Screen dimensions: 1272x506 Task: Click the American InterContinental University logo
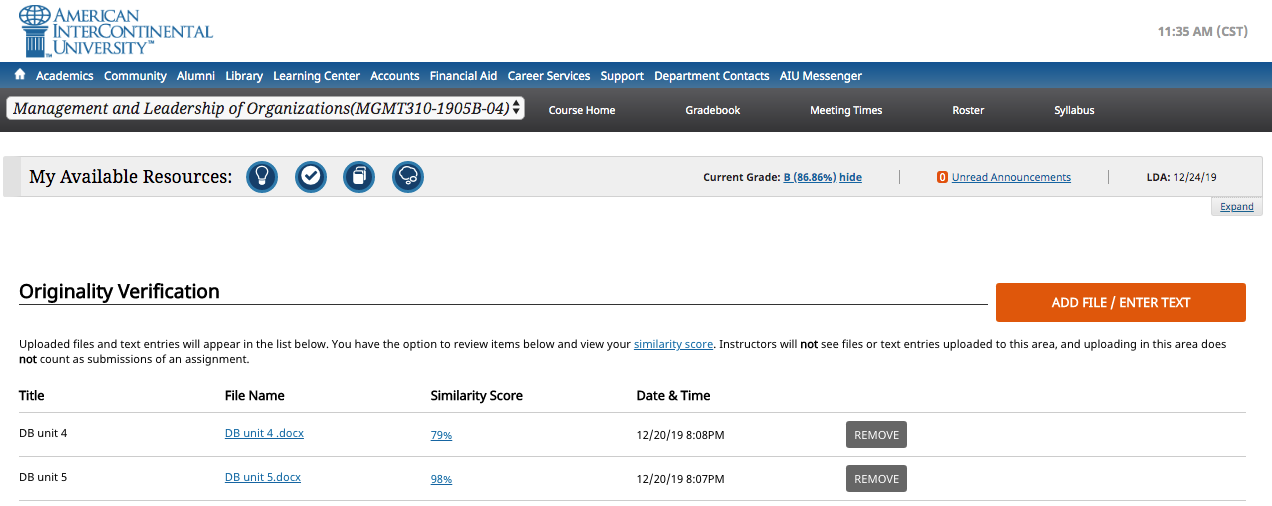tap(116, 31)
